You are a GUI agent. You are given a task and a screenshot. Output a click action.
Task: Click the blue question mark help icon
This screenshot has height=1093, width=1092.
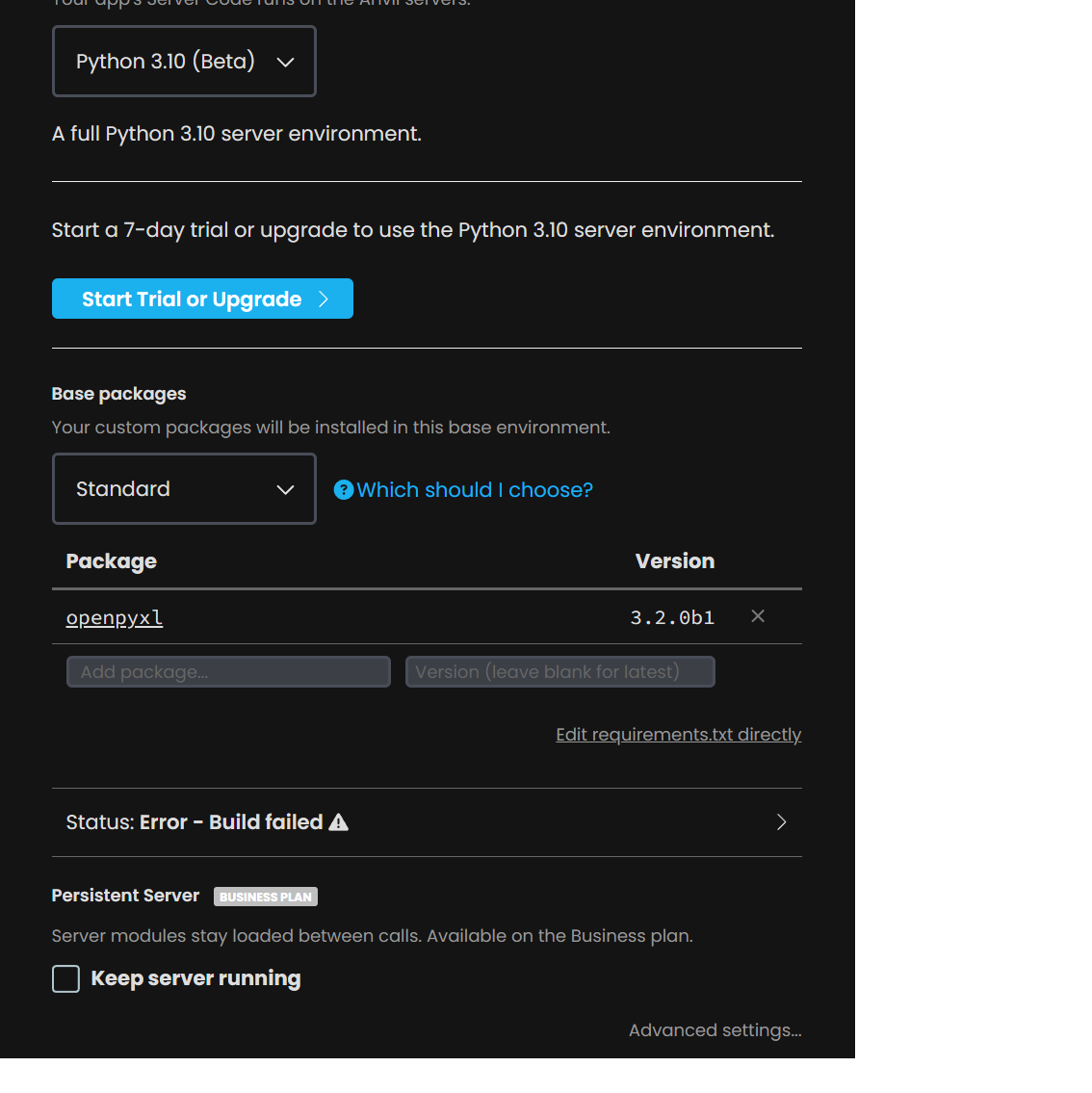(344, 490)
